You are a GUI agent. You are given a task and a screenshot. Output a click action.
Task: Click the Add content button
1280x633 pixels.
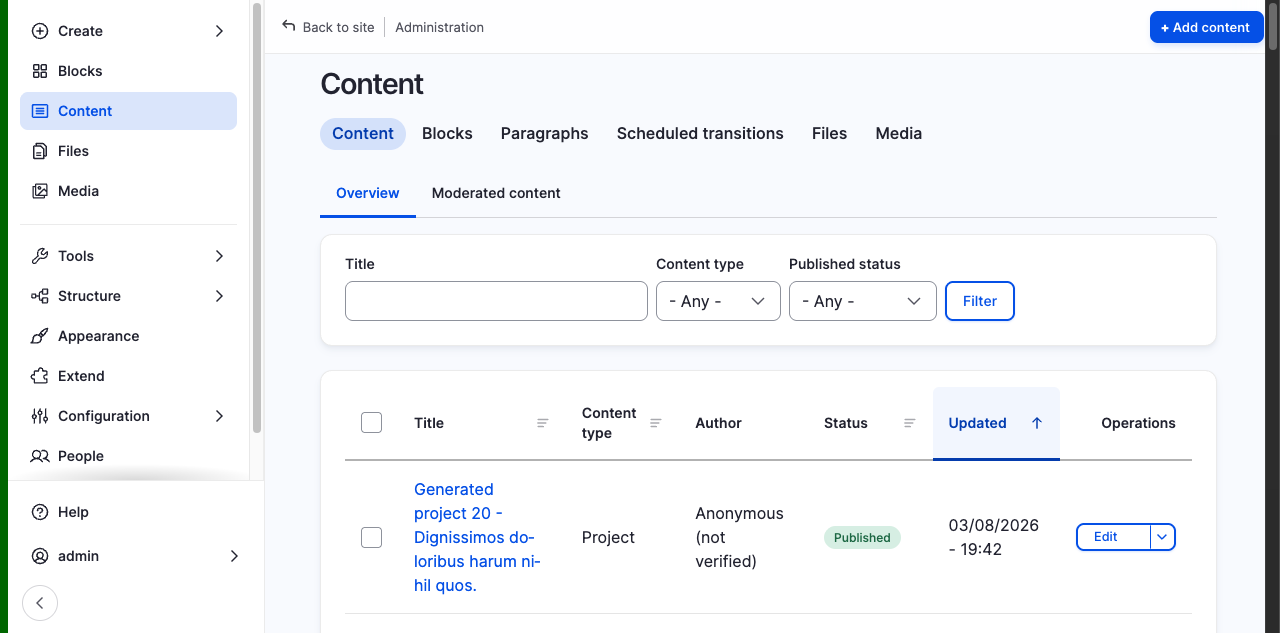point(1207,27)
